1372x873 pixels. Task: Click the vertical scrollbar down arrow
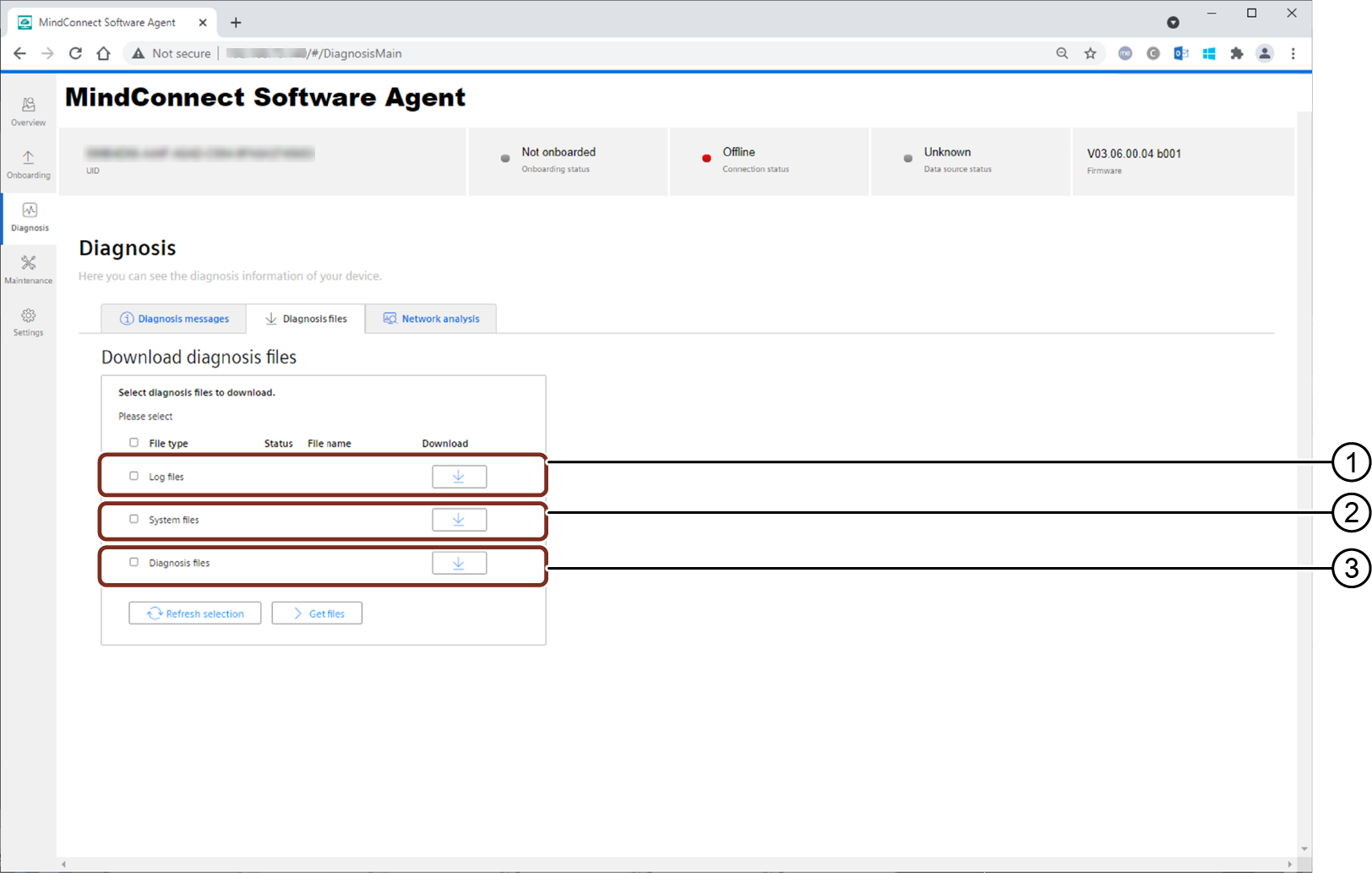(1304, 848)
